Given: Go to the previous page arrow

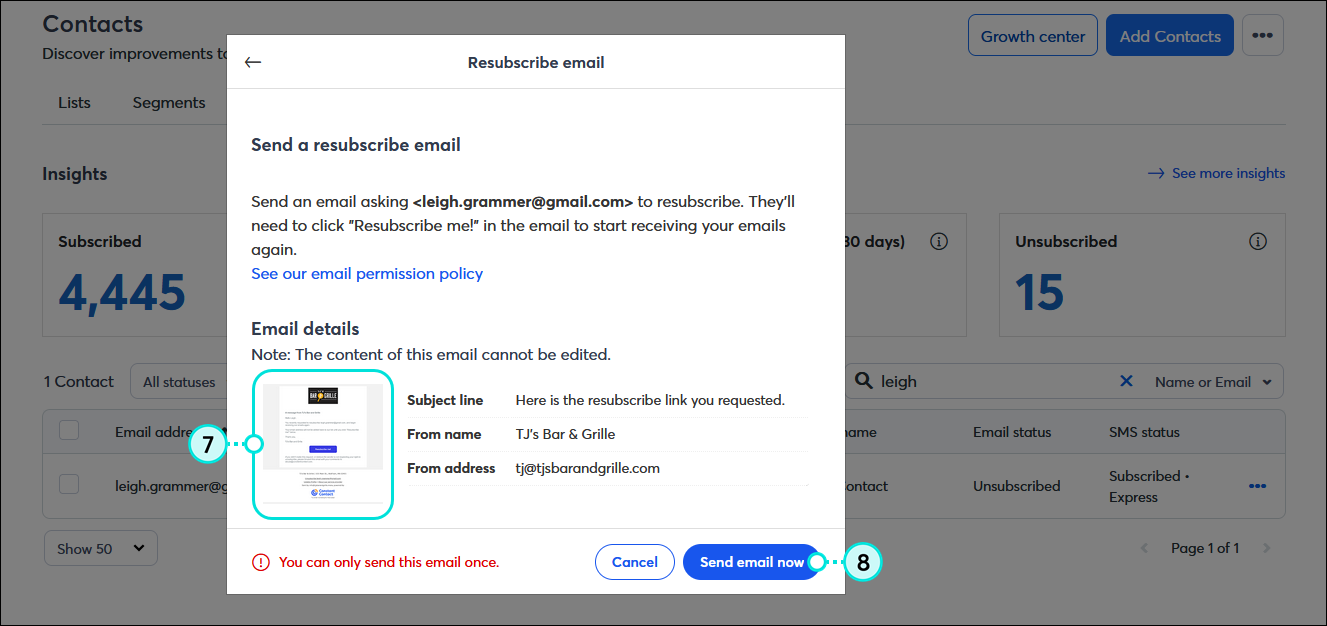Looking at the screenshot, I should click(x=1146, y=548).
